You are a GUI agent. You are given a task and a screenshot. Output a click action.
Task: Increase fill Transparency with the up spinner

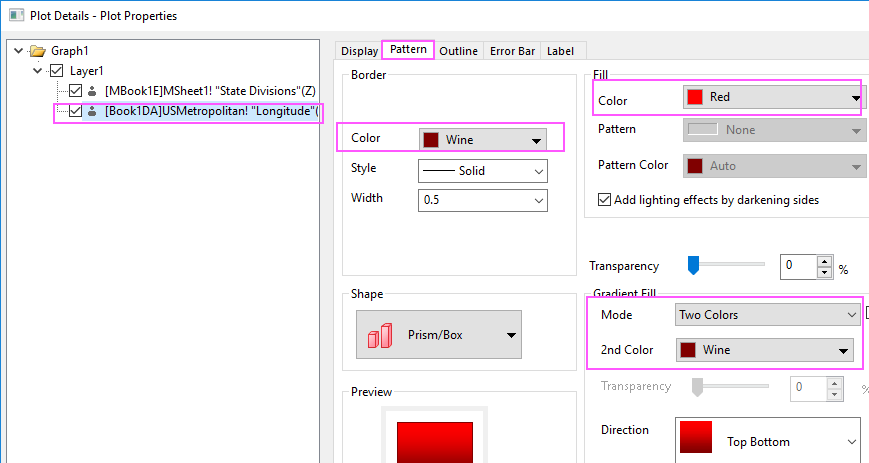coord(825,261)
